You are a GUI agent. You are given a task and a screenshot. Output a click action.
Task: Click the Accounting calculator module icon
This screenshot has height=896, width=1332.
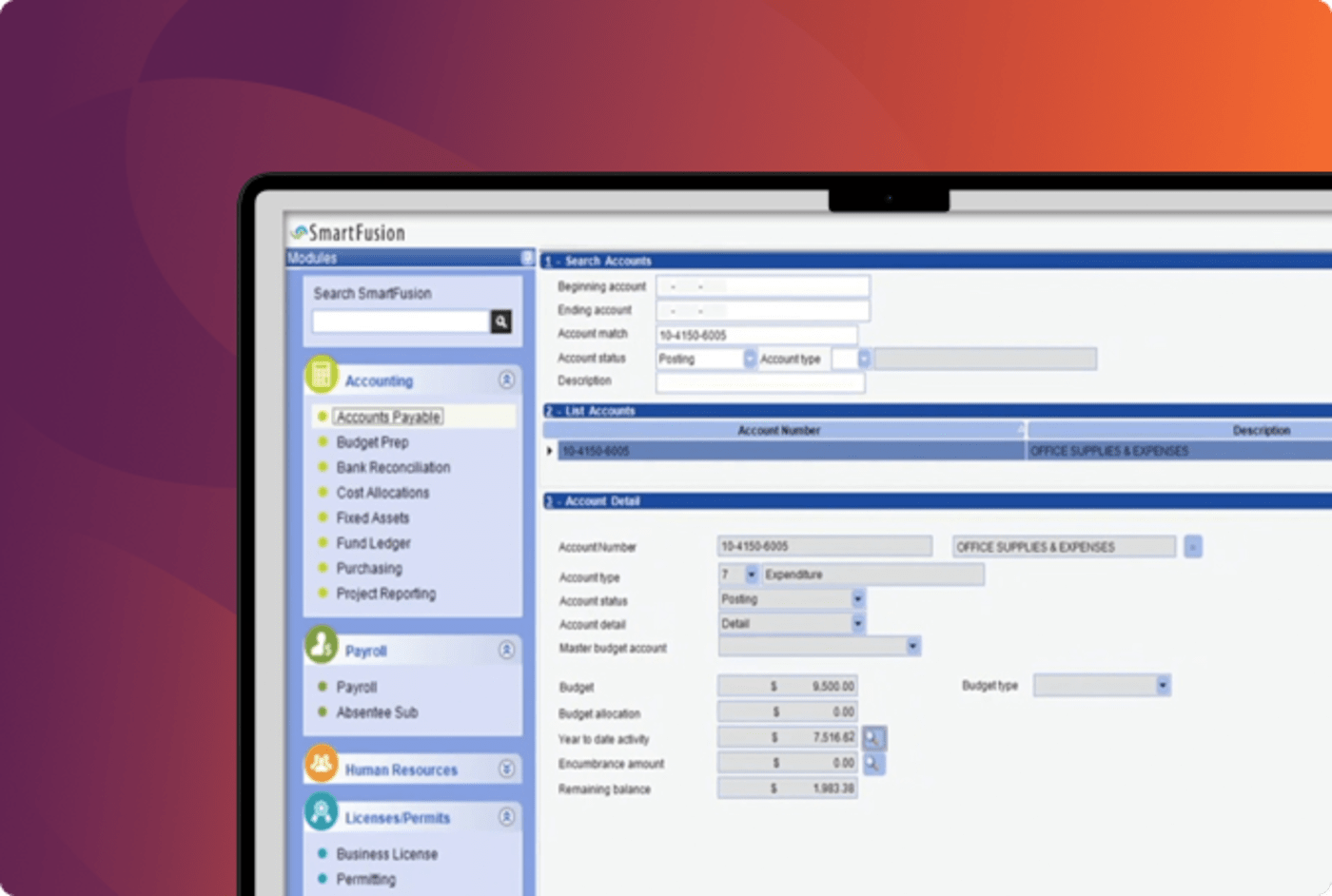click(x=322, y=376)
